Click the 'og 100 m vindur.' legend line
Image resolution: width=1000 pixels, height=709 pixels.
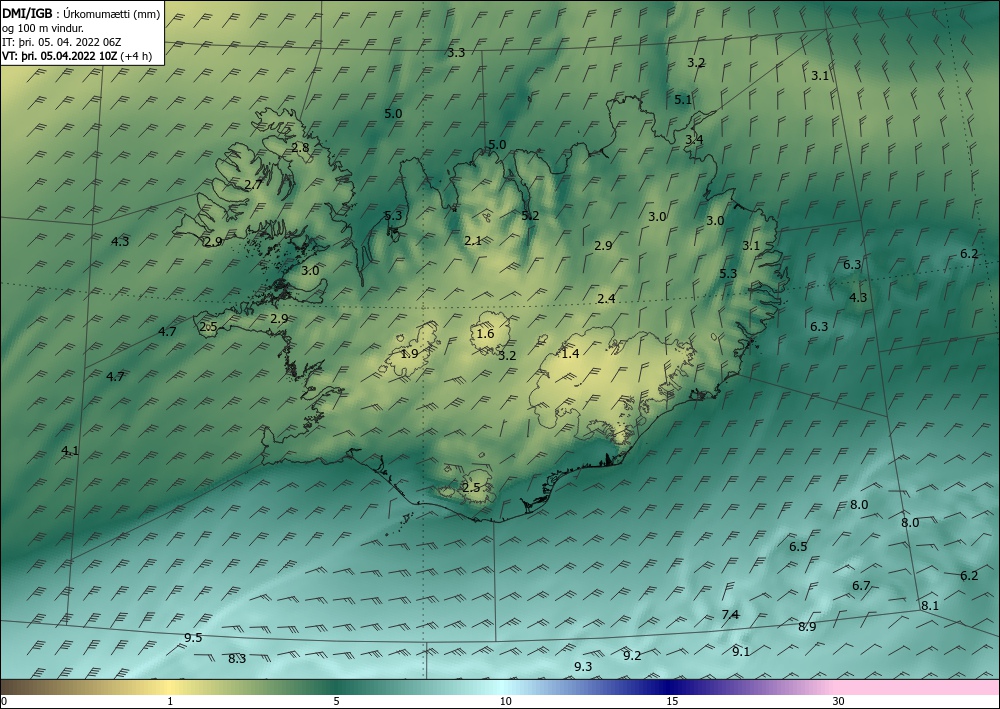pos(43,28)
